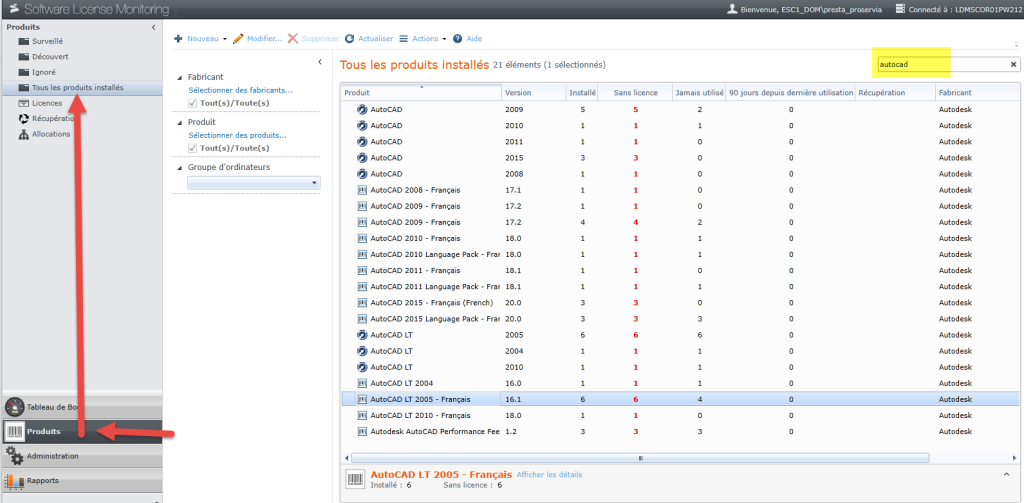Open the Groupe d'ordinateurs combo box
Viewport: 1024px width, 503px height.
pos(314,183)
